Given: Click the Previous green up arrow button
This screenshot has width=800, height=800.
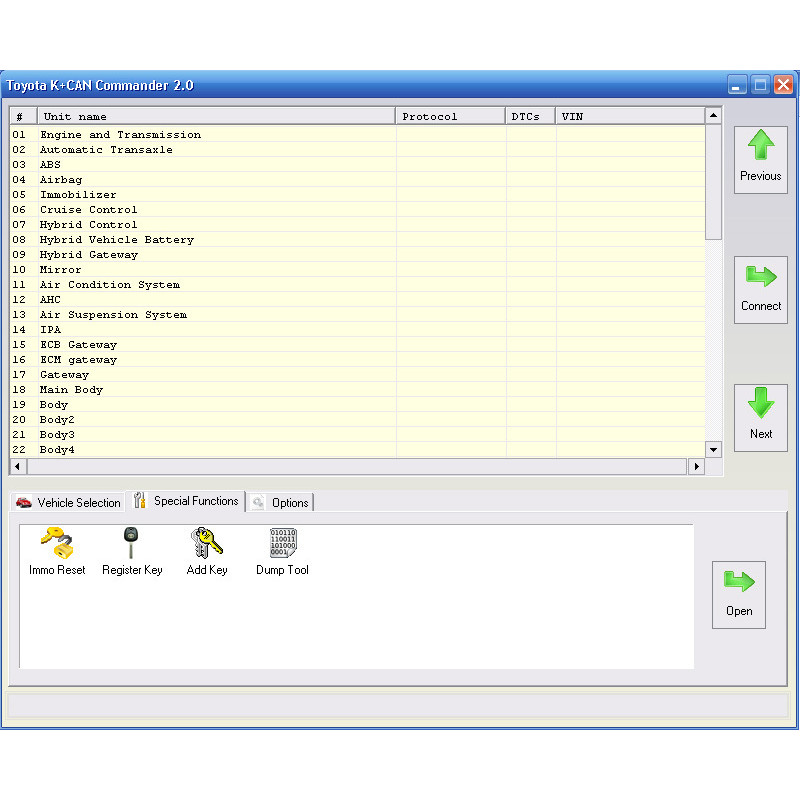Looking at the screenshot, I should coord(760,159).
